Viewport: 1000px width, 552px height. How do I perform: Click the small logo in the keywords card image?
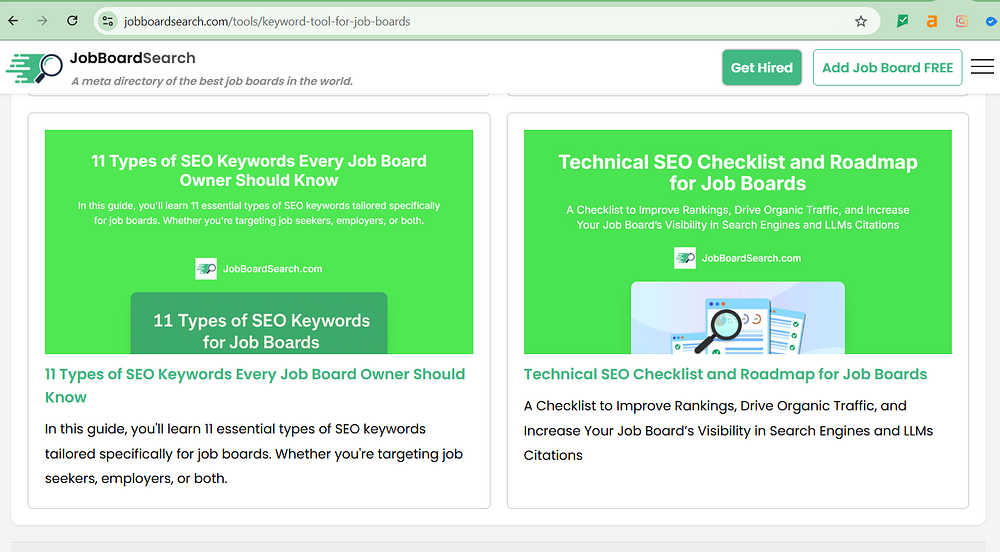206,269
